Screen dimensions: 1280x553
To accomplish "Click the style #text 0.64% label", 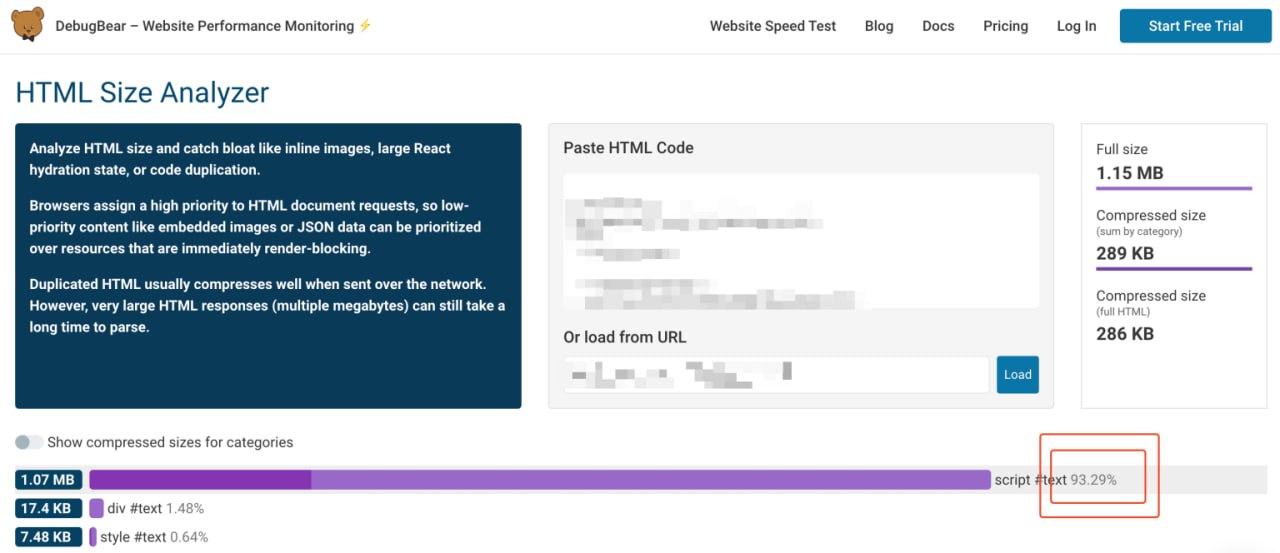I will [154, 537].
